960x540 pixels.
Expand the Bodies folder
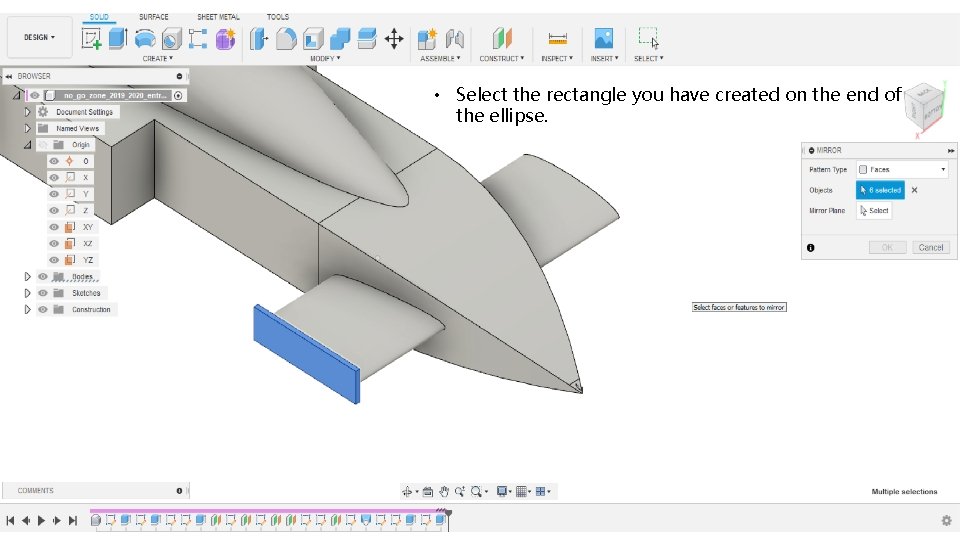click(x=28, y=277)
